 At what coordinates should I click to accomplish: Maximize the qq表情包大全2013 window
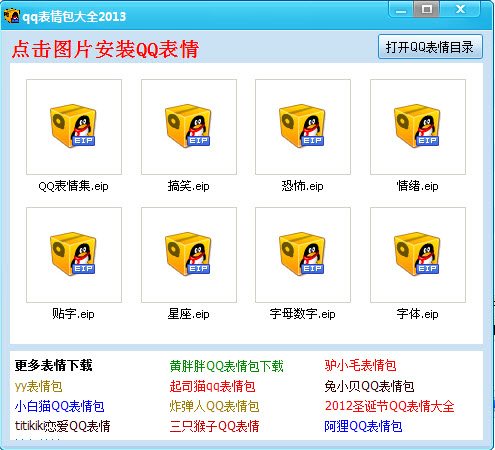tap(427, 9)
